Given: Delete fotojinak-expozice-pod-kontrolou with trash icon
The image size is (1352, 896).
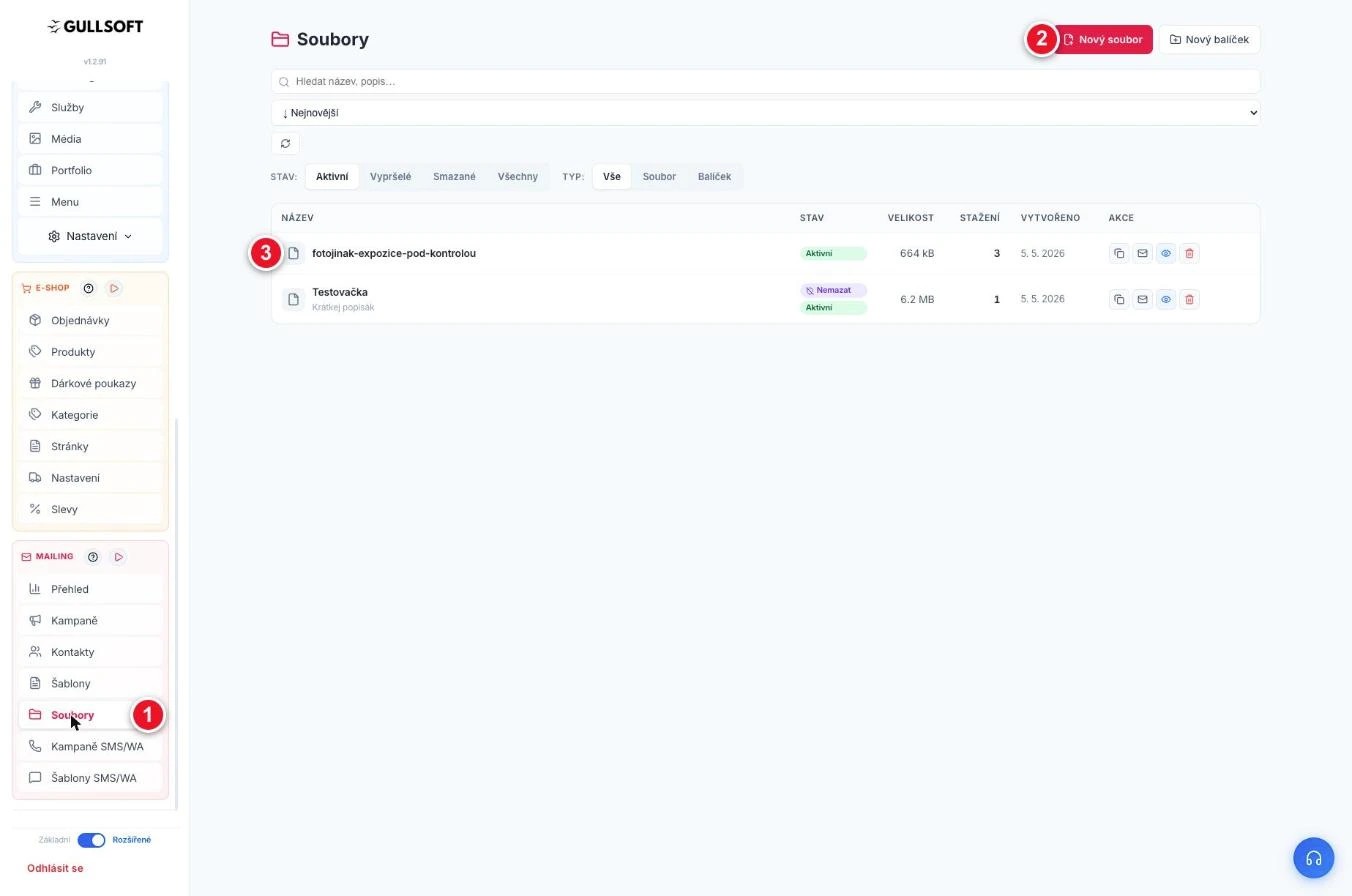Looking at the screenshot, I should point(1189,253).
